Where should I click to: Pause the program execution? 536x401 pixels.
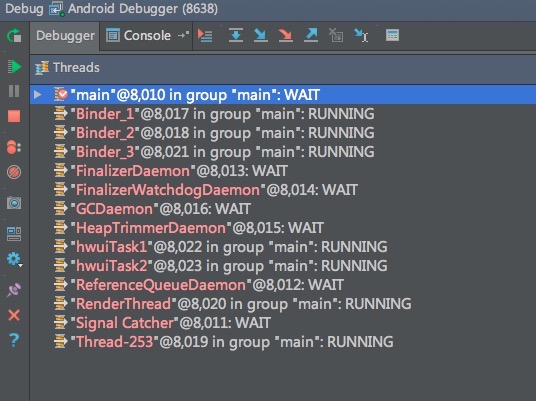pyautogui.click(x=14, y=91)
